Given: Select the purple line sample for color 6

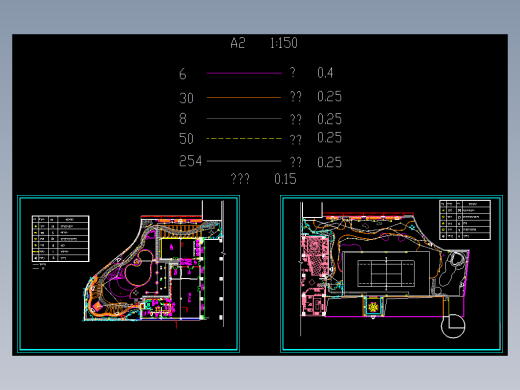Looking at the screenshot, I should 244,73.
